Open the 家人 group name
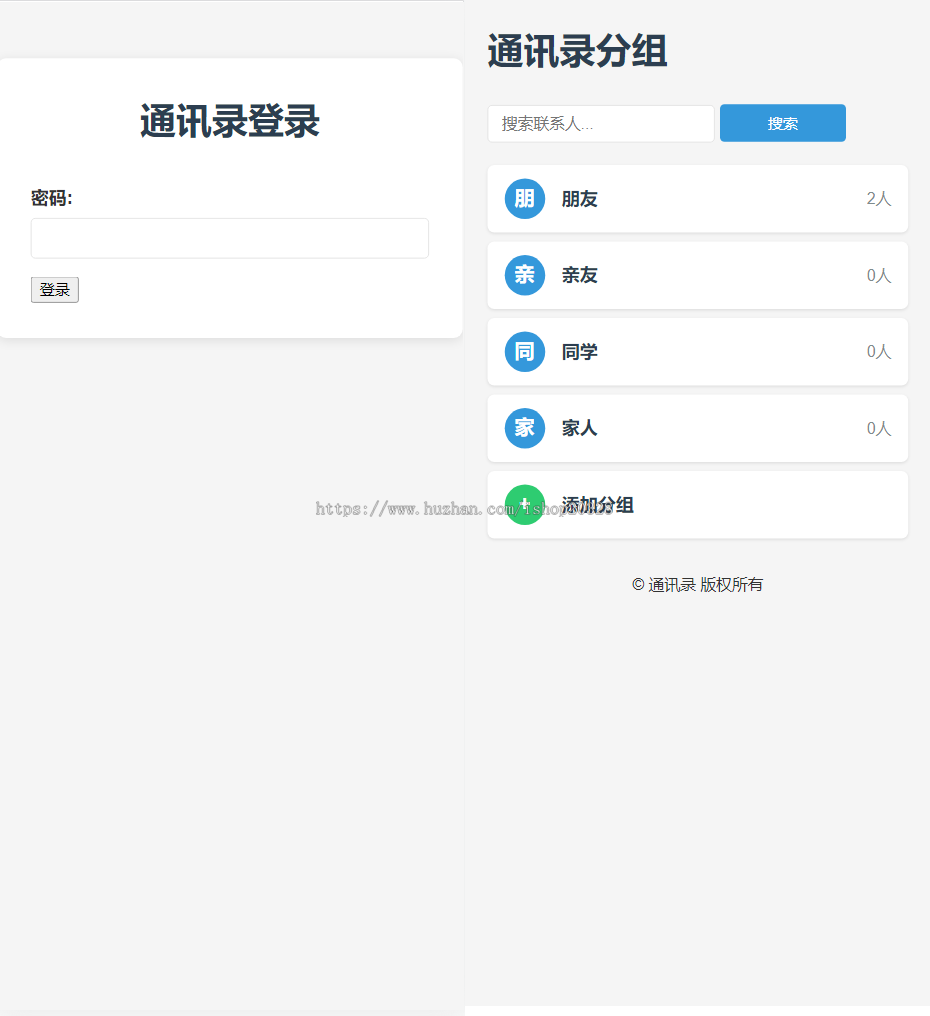Image resolution: width=930 pixels, height=1016 pixels. pos(579,428)
